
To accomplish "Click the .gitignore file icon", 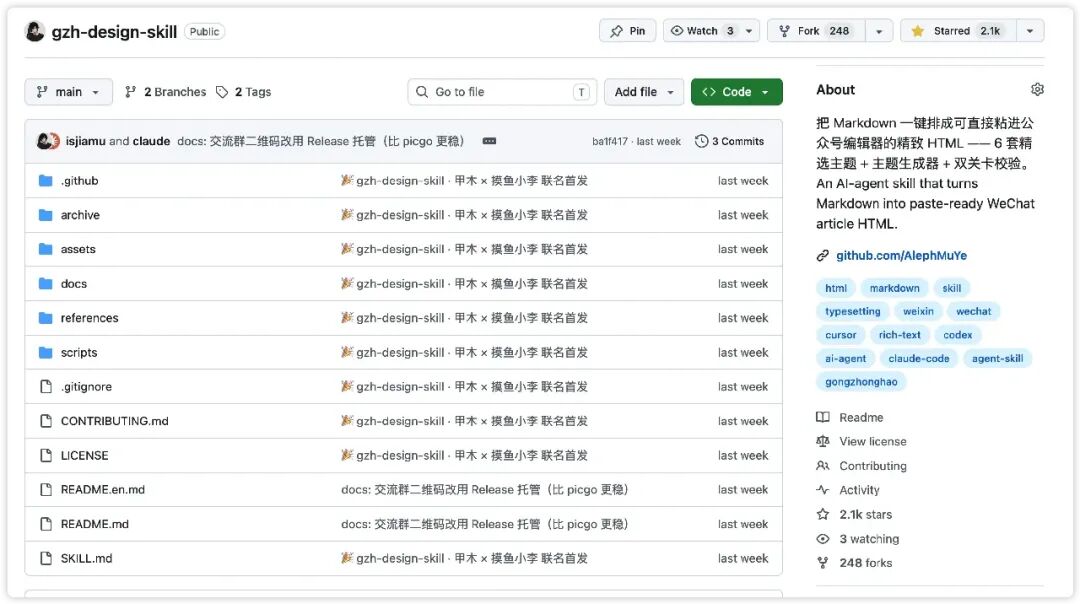I will pyautogui.click(x=45, y=386).
